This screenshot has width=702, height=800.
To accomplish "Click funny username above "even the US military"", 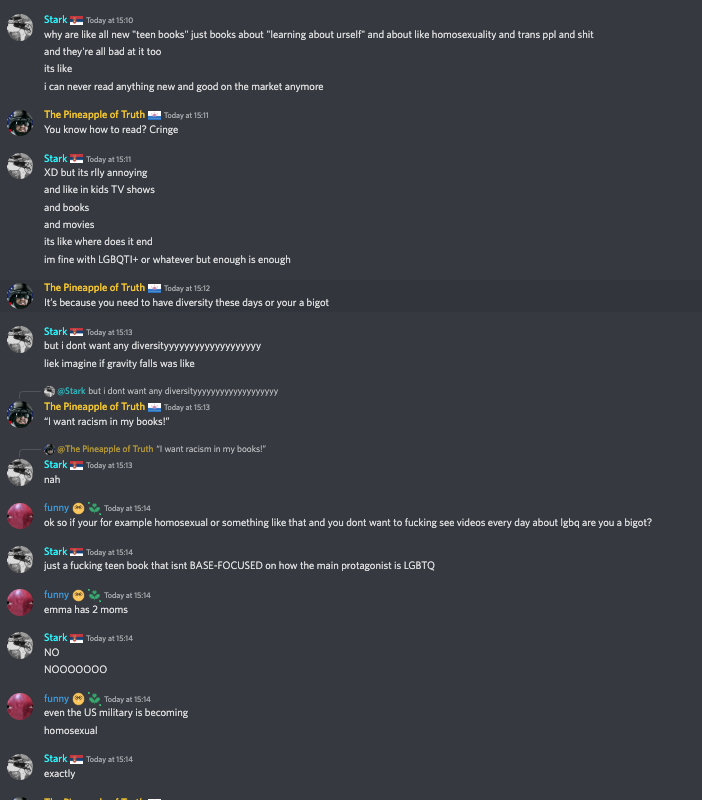I will tap(56, 698).
